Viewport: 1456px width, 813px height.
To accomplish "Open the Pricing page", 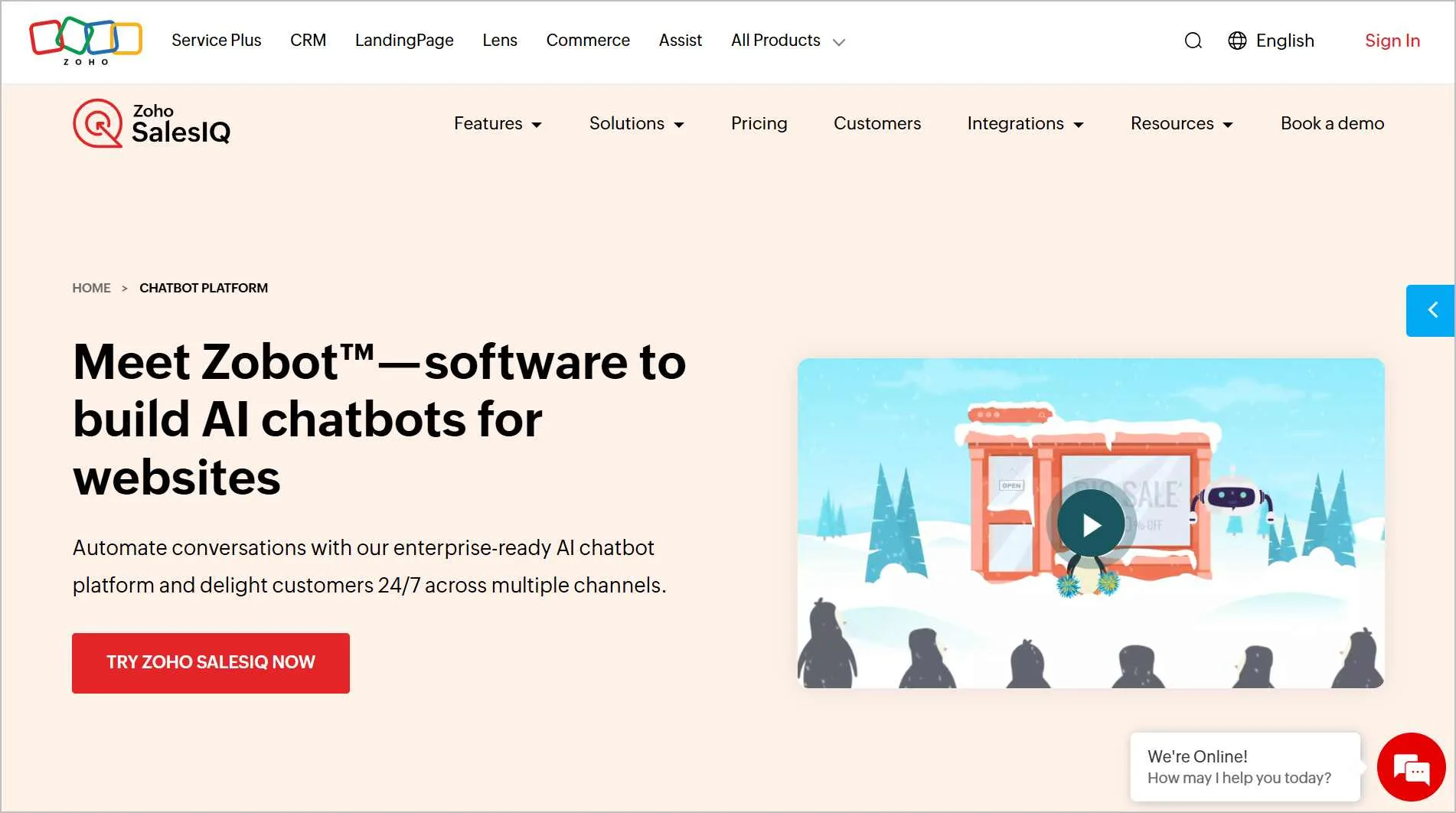I will point(759,123).
